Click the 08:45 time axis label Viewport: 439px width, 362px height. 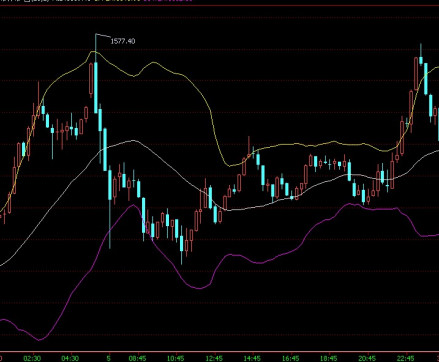click(x=137, y=359)
